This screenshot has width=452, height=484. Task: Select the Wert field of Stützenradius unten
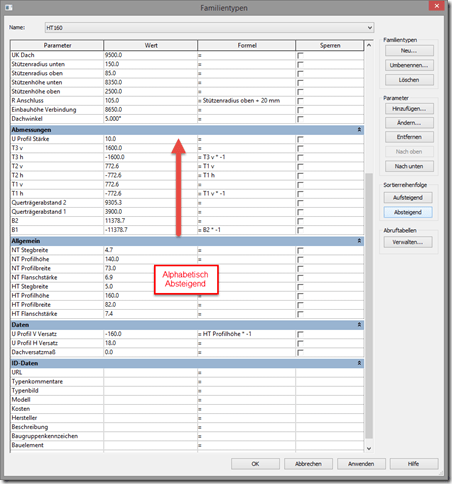(151, 64)
